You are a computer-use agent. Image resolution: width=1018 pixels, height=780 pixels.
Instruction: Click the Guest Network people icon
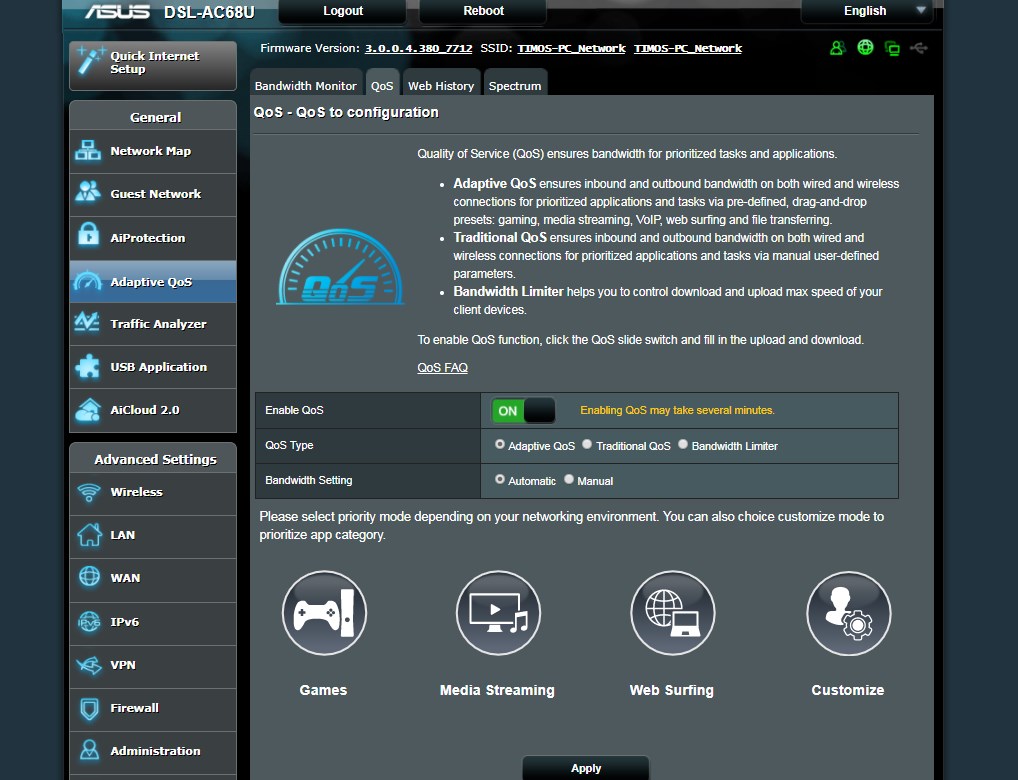88,193
